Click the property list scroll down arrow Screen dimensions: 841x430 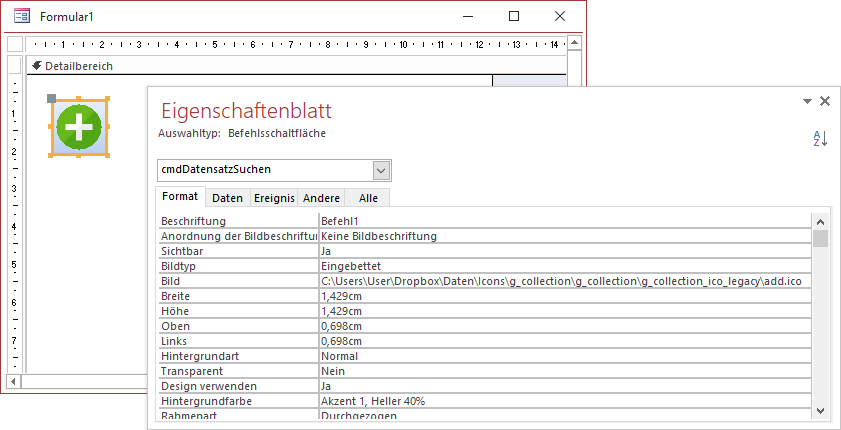point(820,411)
